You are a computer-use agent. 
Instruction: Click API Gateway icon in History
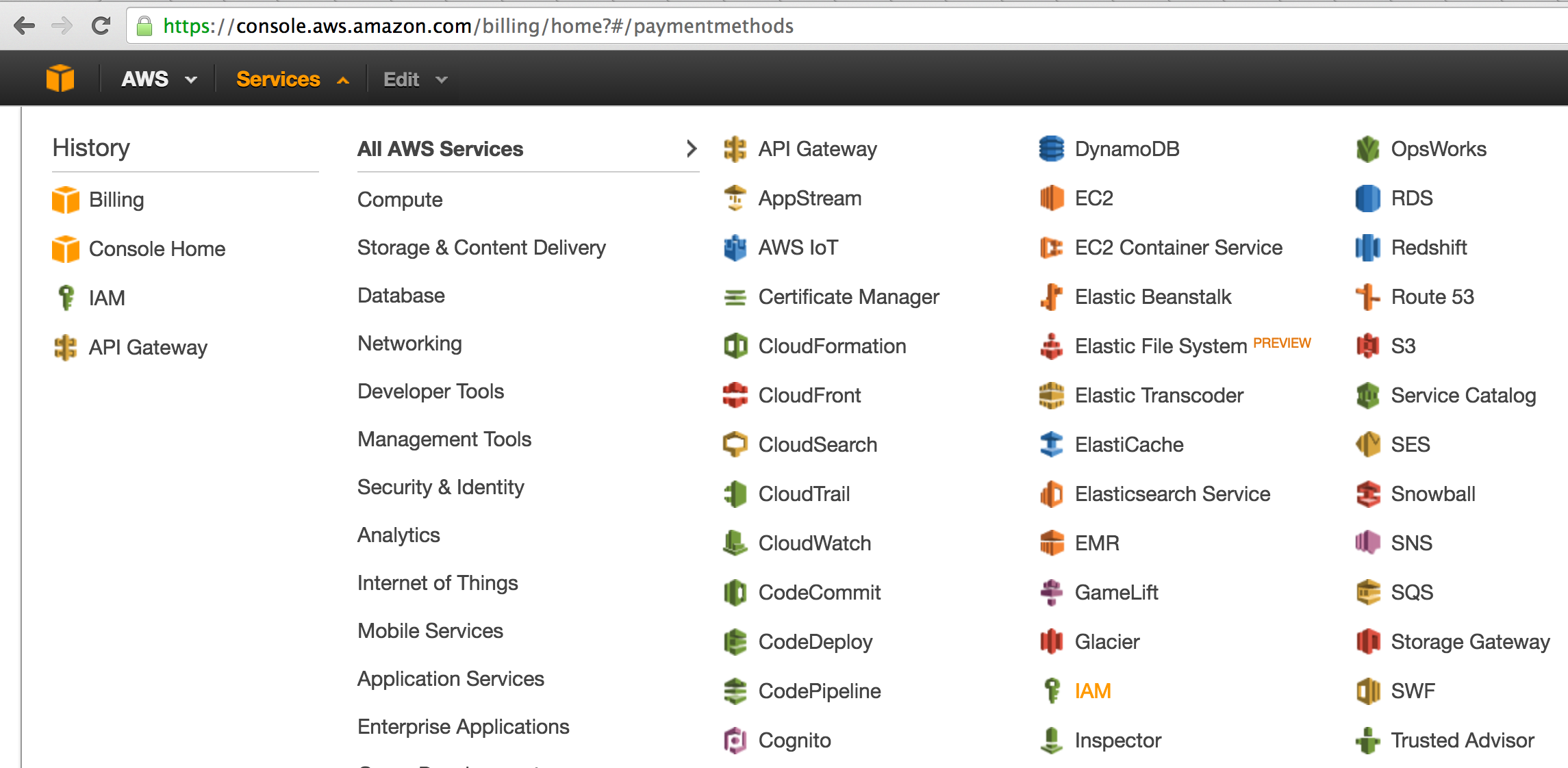(66, 347)
